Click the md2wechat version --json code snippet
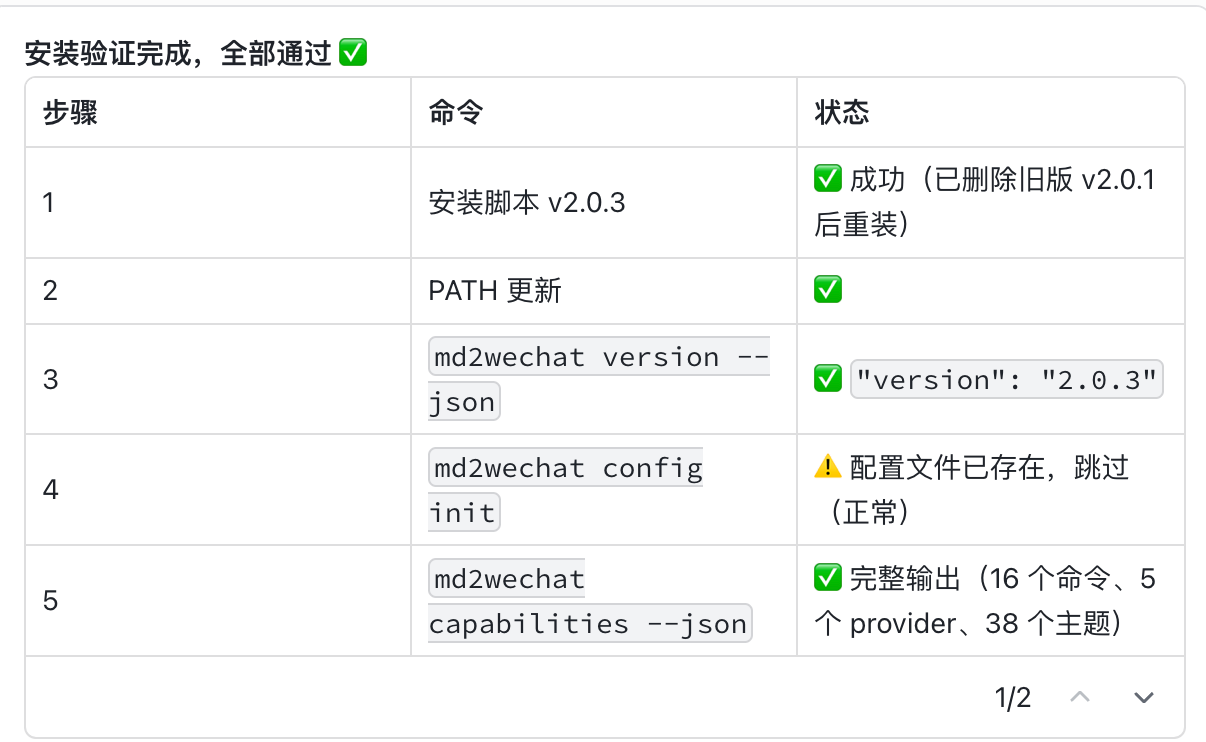The image size is (1206, 742). [x=598, y=379]
